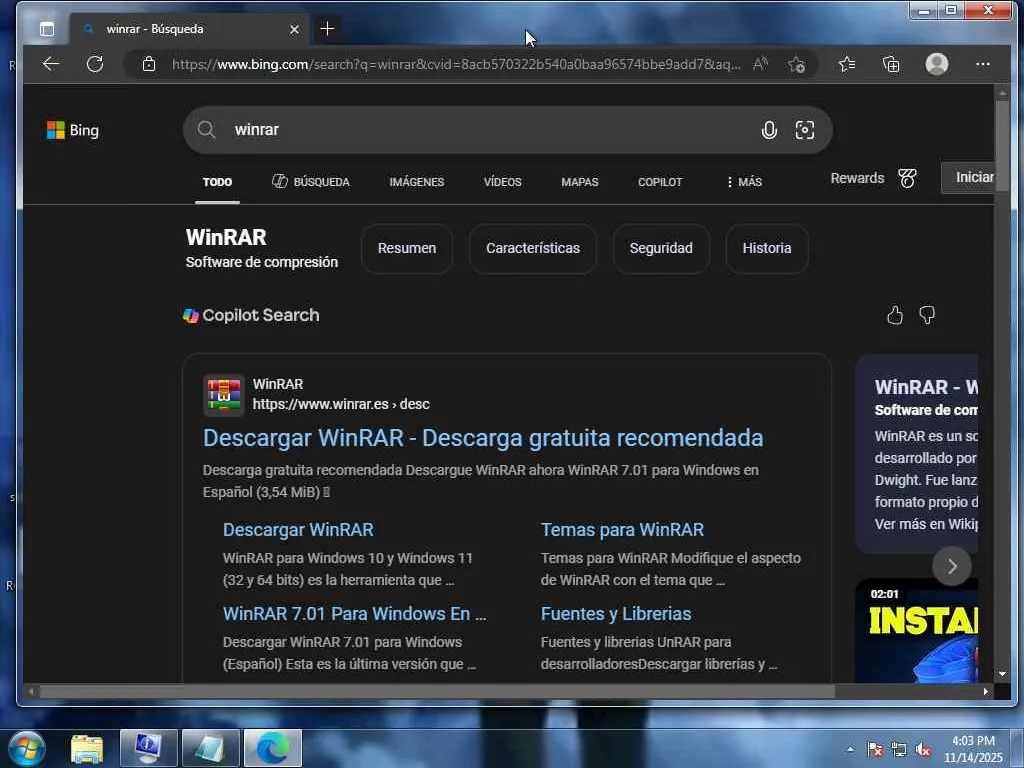
Task: Add this page to favorites
Action: click(796, 64)
